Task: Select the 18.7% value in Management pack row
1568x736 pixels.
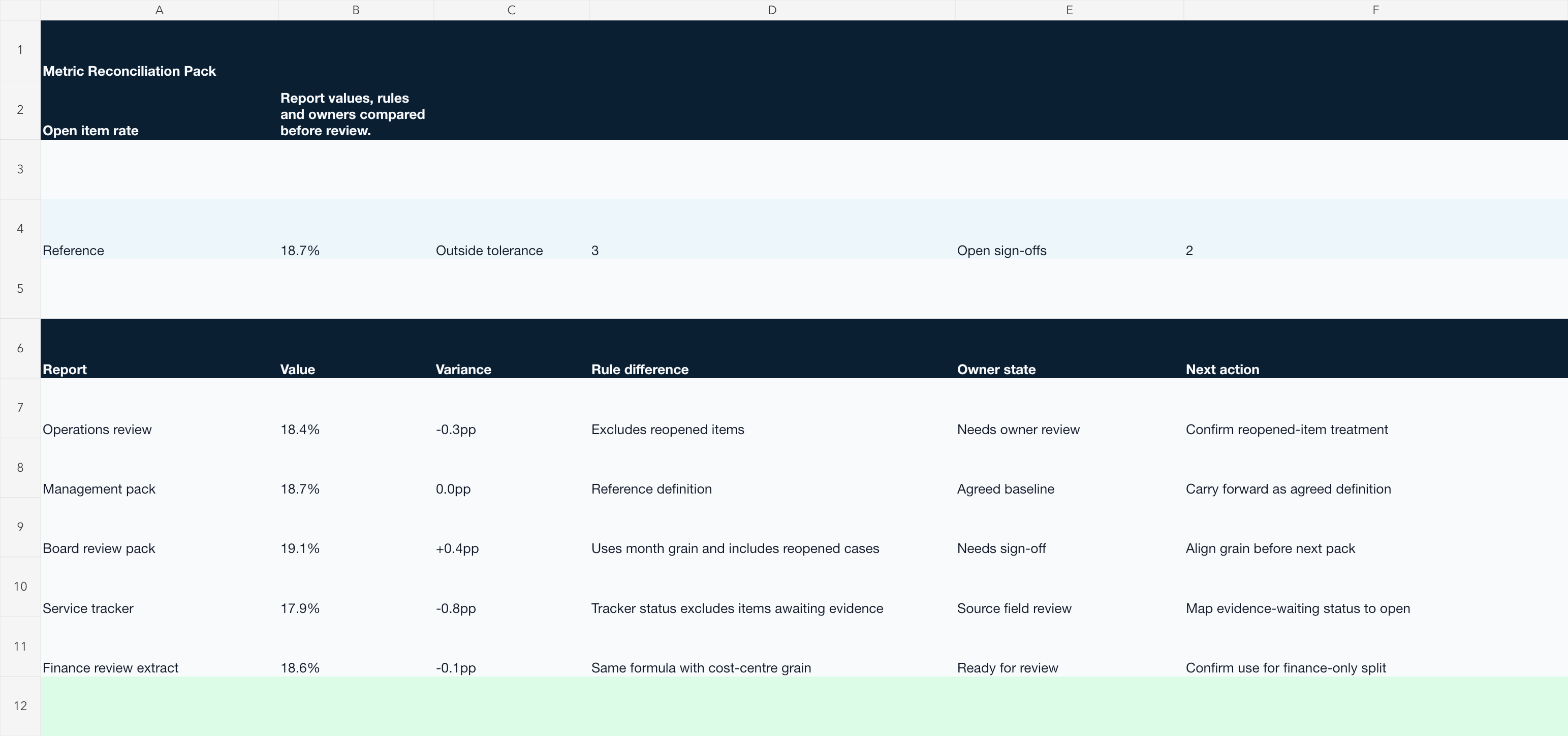Action: pyautogui.click(x=356, y=468)
